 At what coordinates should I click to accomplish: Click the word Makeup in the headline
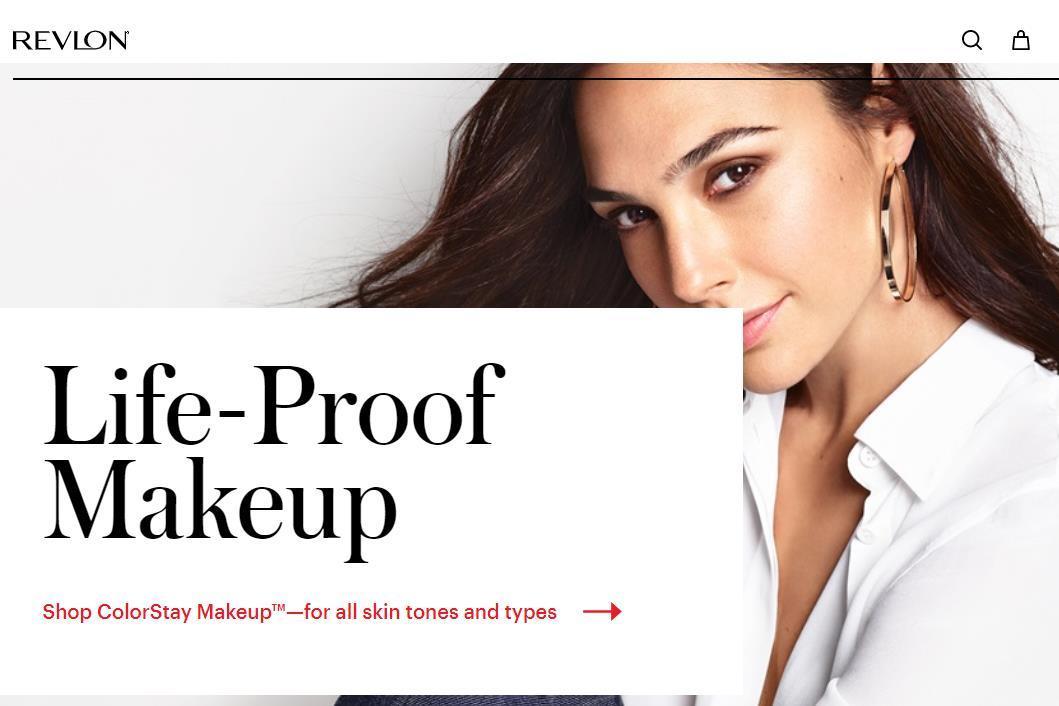tap(220, 508)
